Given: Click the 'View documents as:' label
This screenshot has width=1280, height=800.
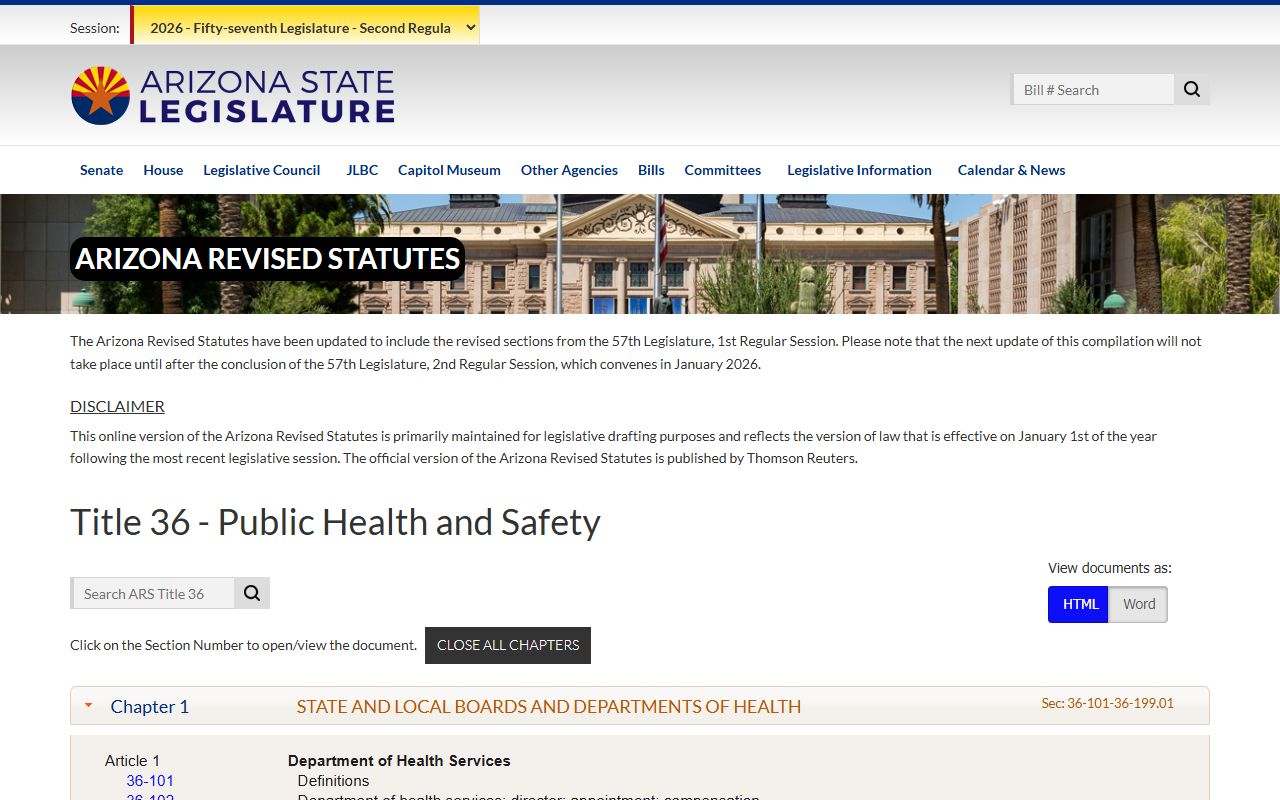Looking at the screenshot, I should coord(1109,568).
